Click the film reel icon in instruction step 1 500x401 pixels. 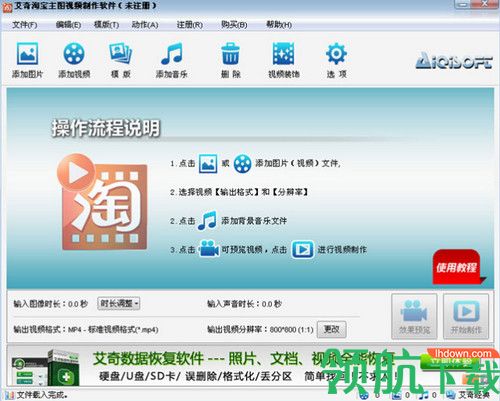point(242,163)
